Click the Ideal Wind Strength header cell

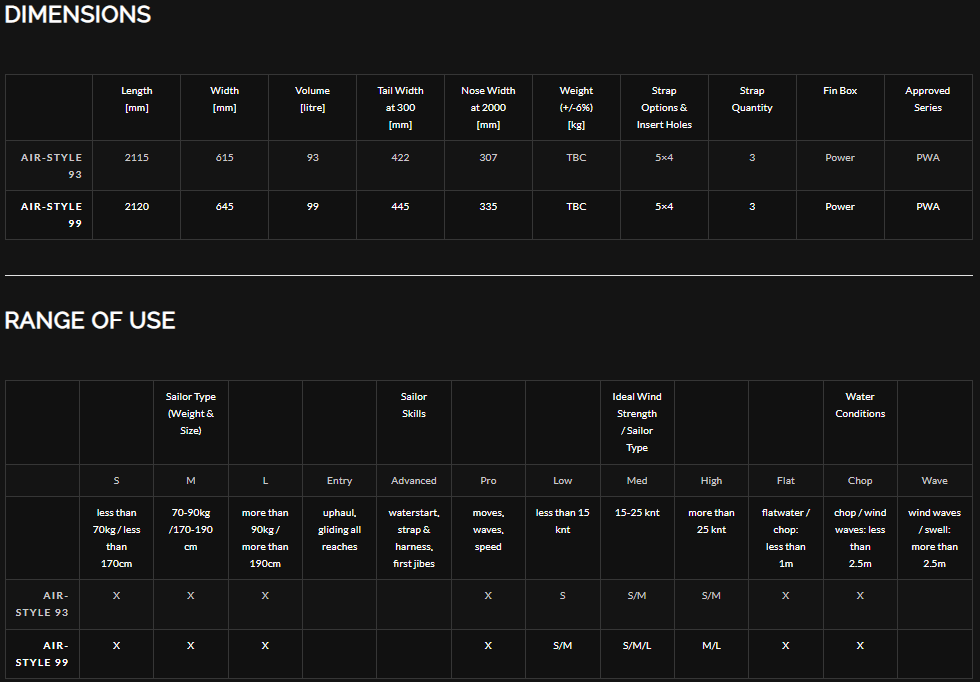(x=637, y=422)
